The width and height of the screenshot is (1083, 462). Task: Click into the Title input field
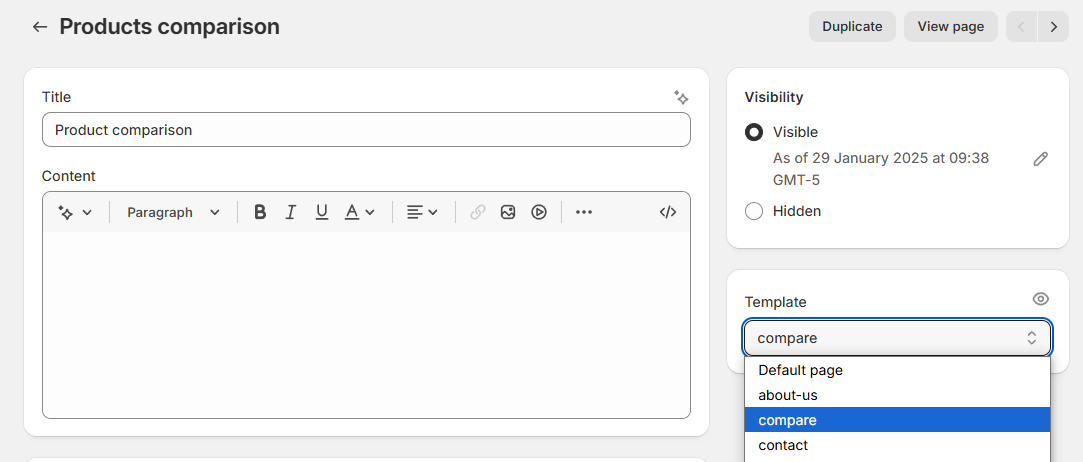point(366,130)
